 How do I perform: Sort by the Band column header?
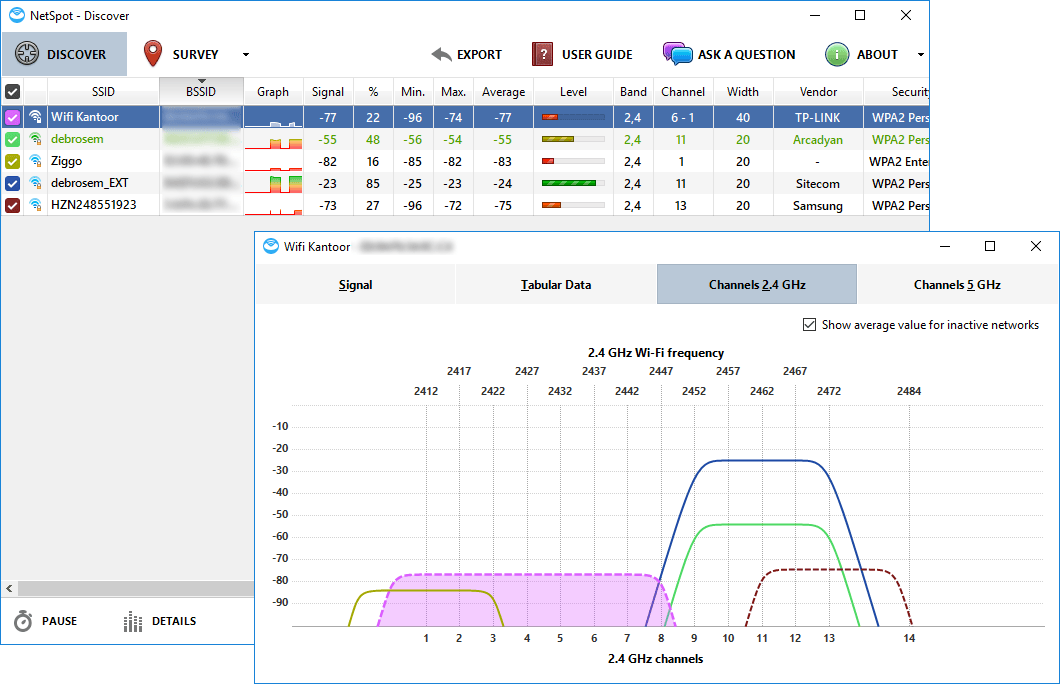pyautogui.click(x=633, y=91)
